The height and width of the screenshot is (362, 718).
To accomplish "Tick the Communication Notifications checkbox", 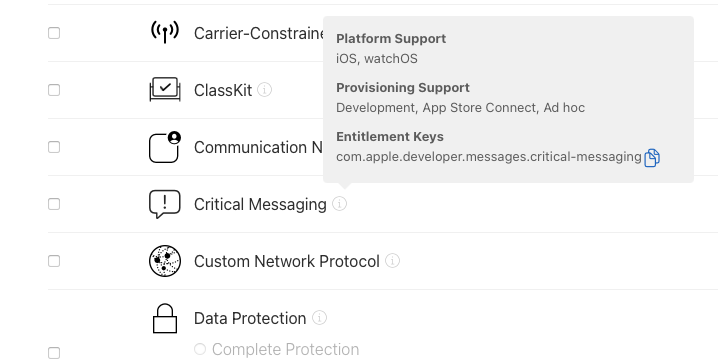I will point(54,147).
